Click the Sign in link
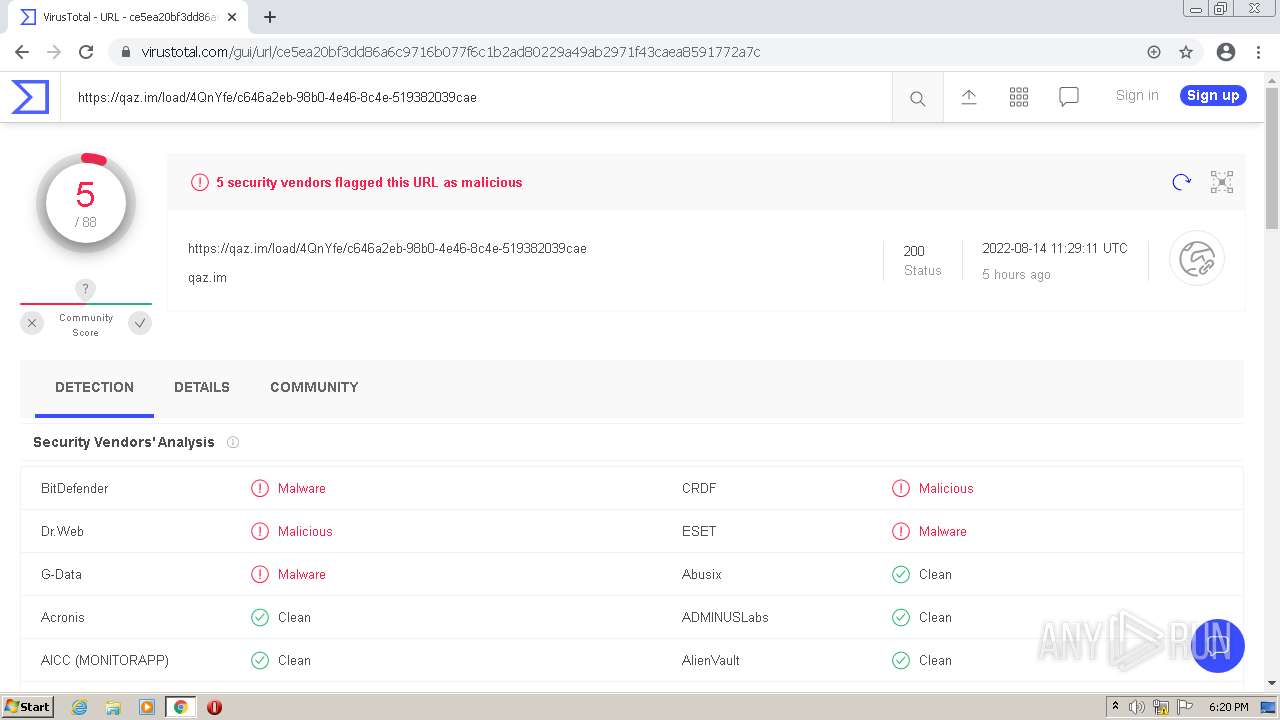Viewport: 1280px width, 720px height. pos(1137,95)
